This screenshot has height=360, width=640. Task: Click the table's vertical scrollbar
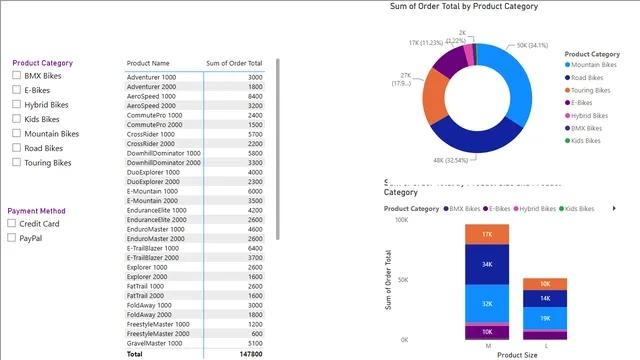coord(278,149)
